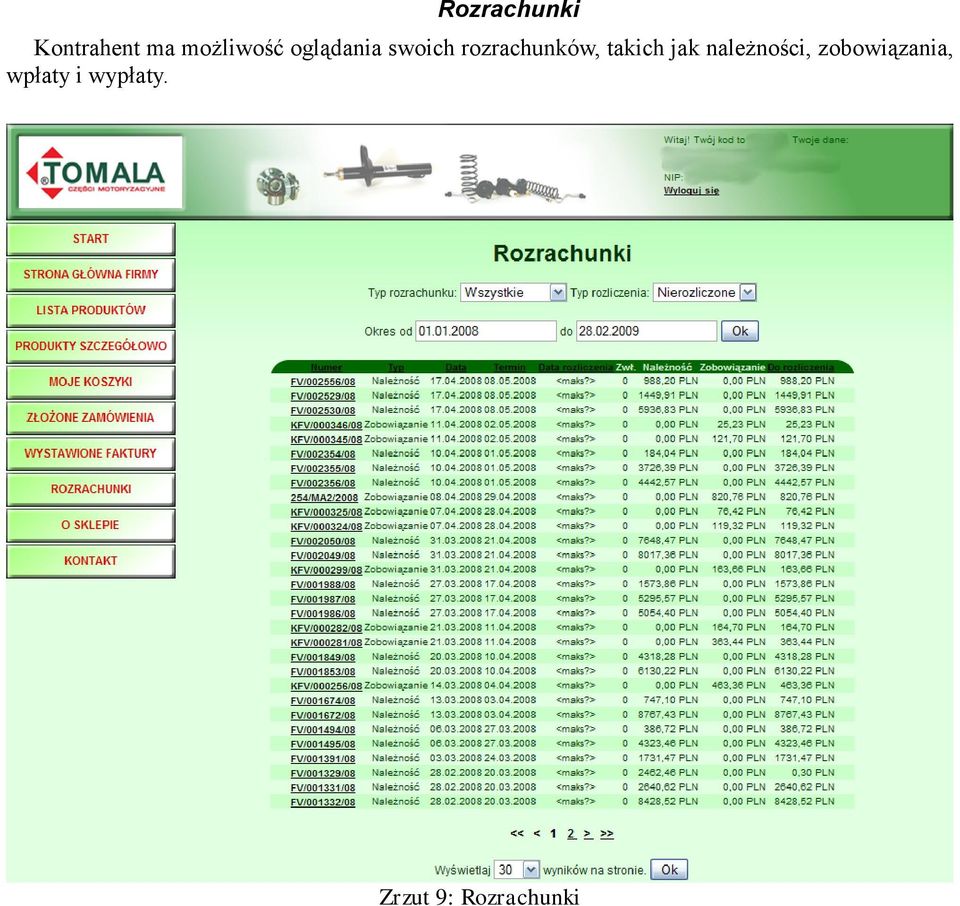Jump to last page with >> link
The image size is (960, 906).
coord(607,833)
